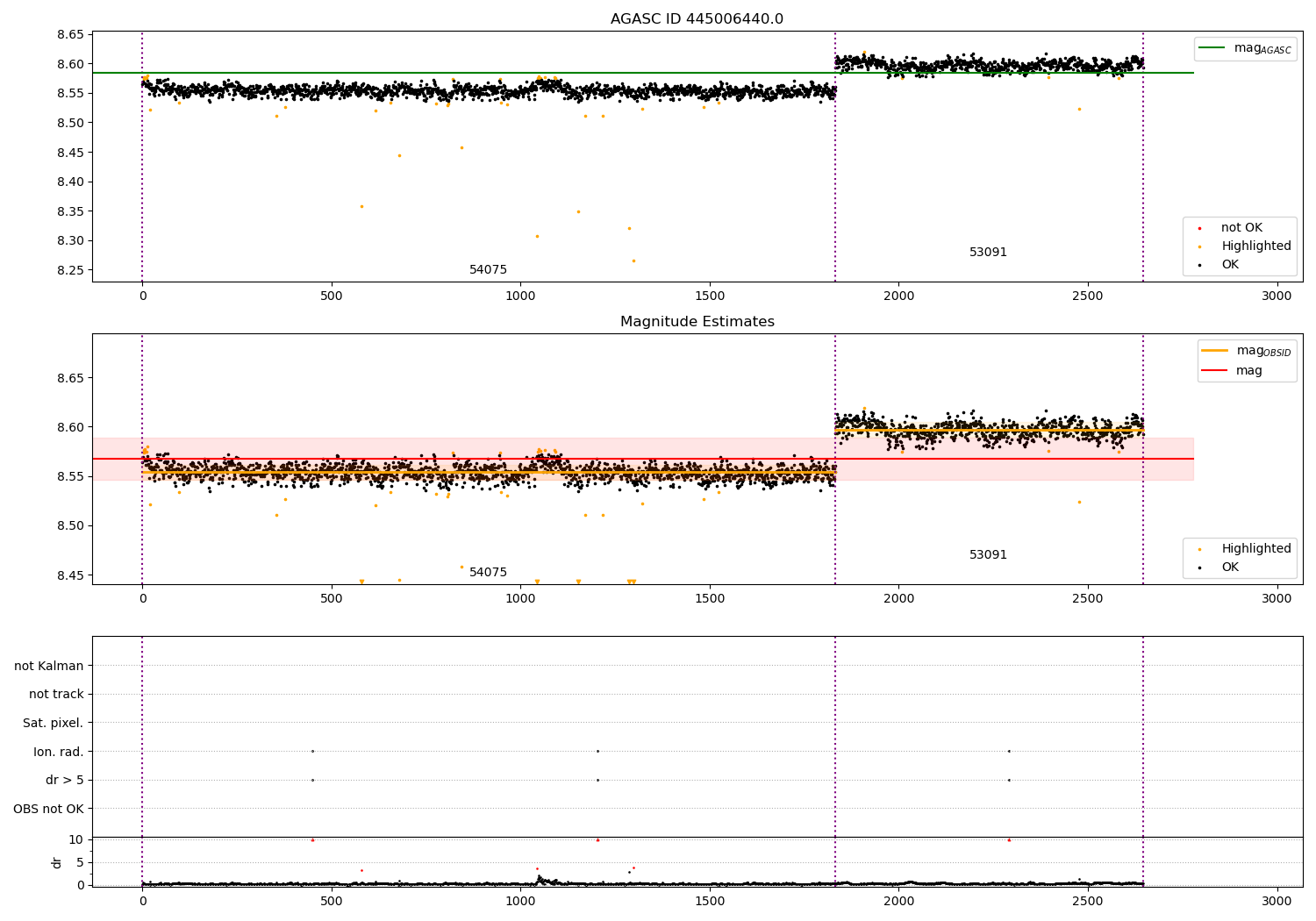
Task: Click '2000' x-tick on Magnitude Estimates plot
Action: point(898,599)
